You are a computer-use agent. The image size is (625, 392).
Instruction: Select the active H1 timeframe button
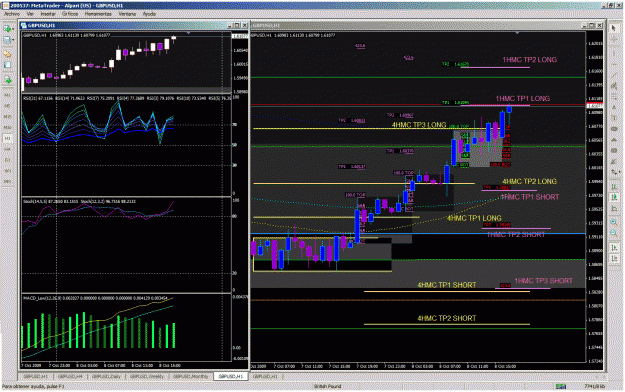click(x=8, y=138)
